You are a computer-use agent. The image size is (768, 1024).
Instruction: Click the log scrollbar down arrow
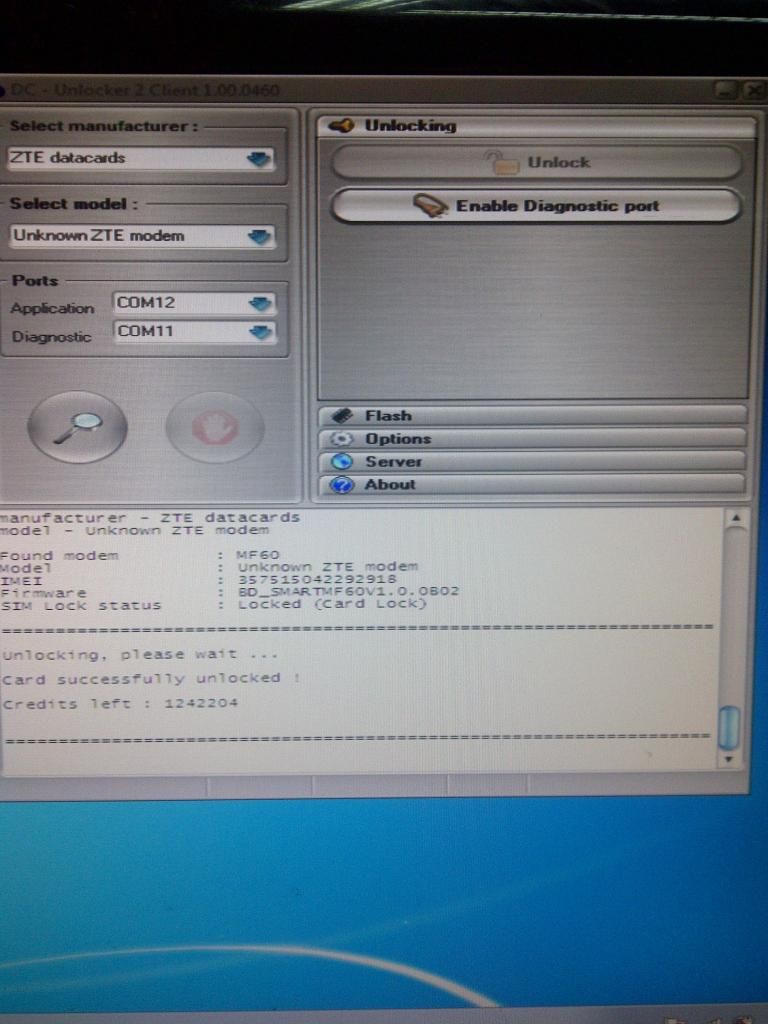point(729,760)
